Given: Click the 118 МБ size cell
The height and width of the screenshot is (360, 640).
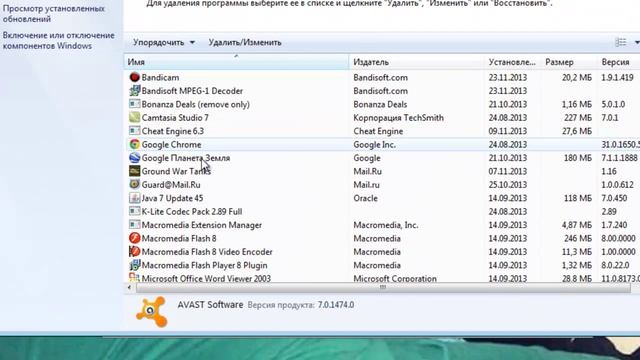Looking at the screenshot, I should click(x=577, y=198).
